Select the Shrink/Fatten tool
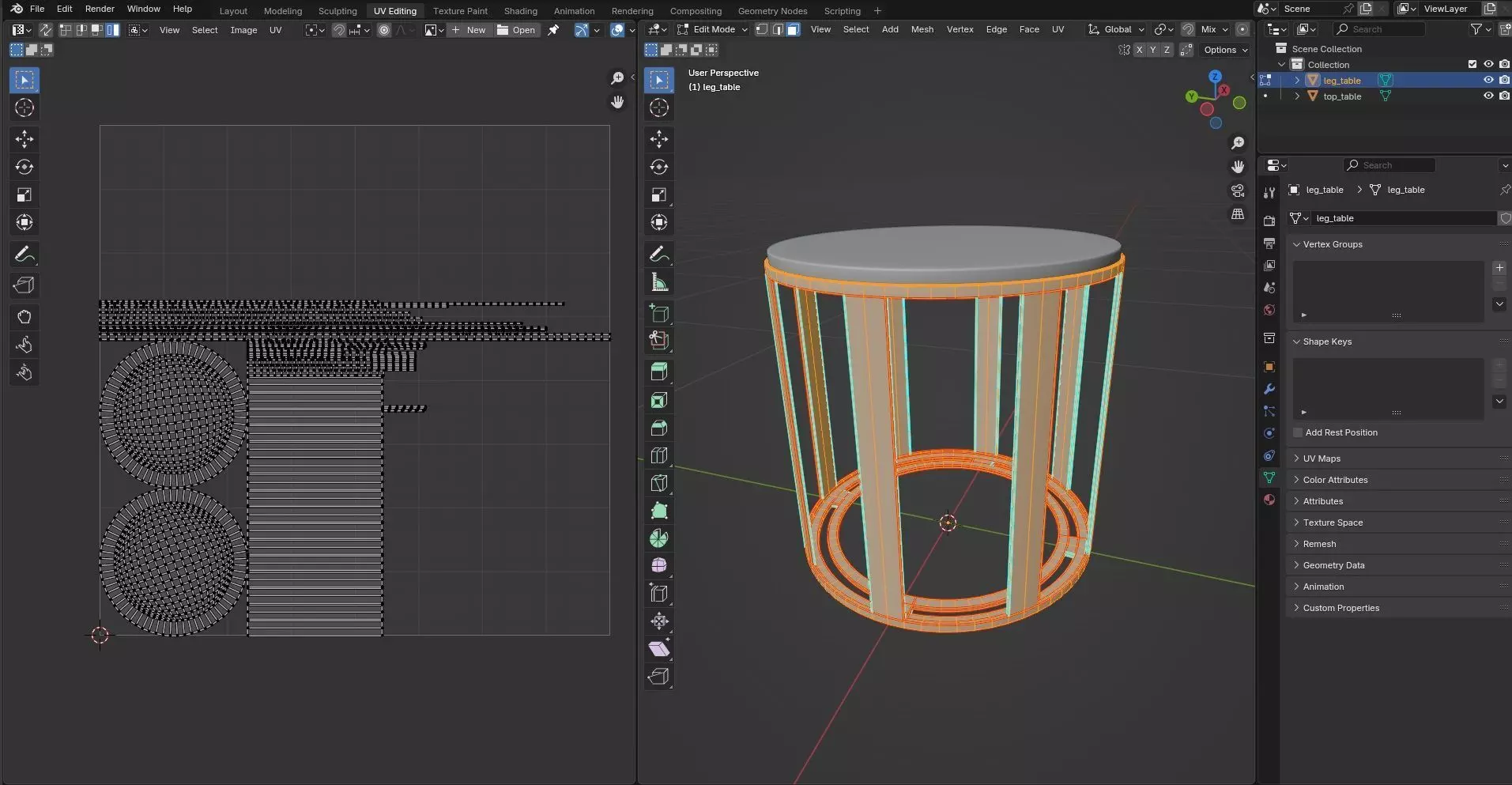 point(659,621)
